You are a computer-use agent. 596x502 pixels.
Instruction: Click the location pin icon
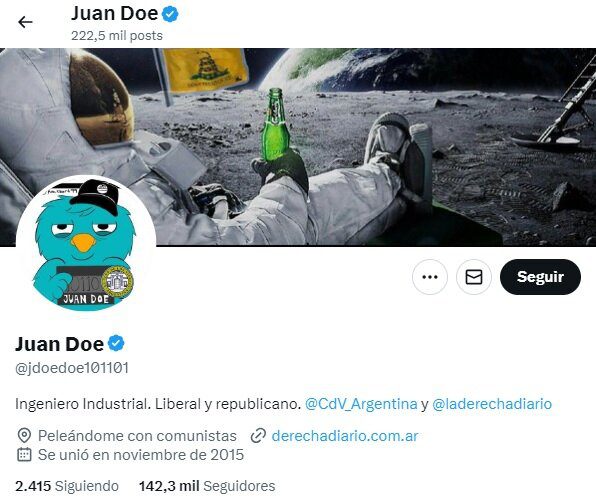[24, 435]
